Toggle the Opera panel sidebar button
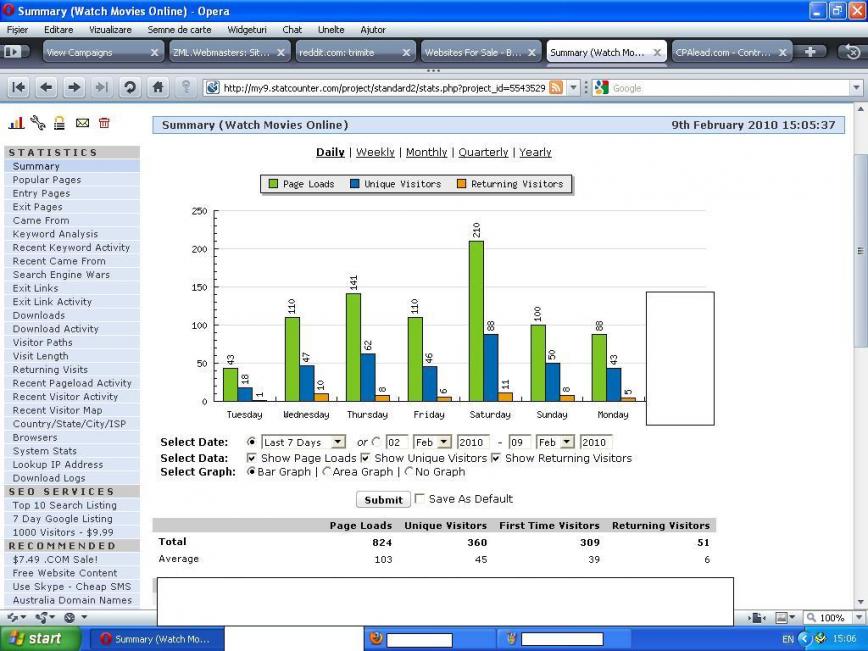868x651 pixels. pyautogui.click(x=13, y=52)
